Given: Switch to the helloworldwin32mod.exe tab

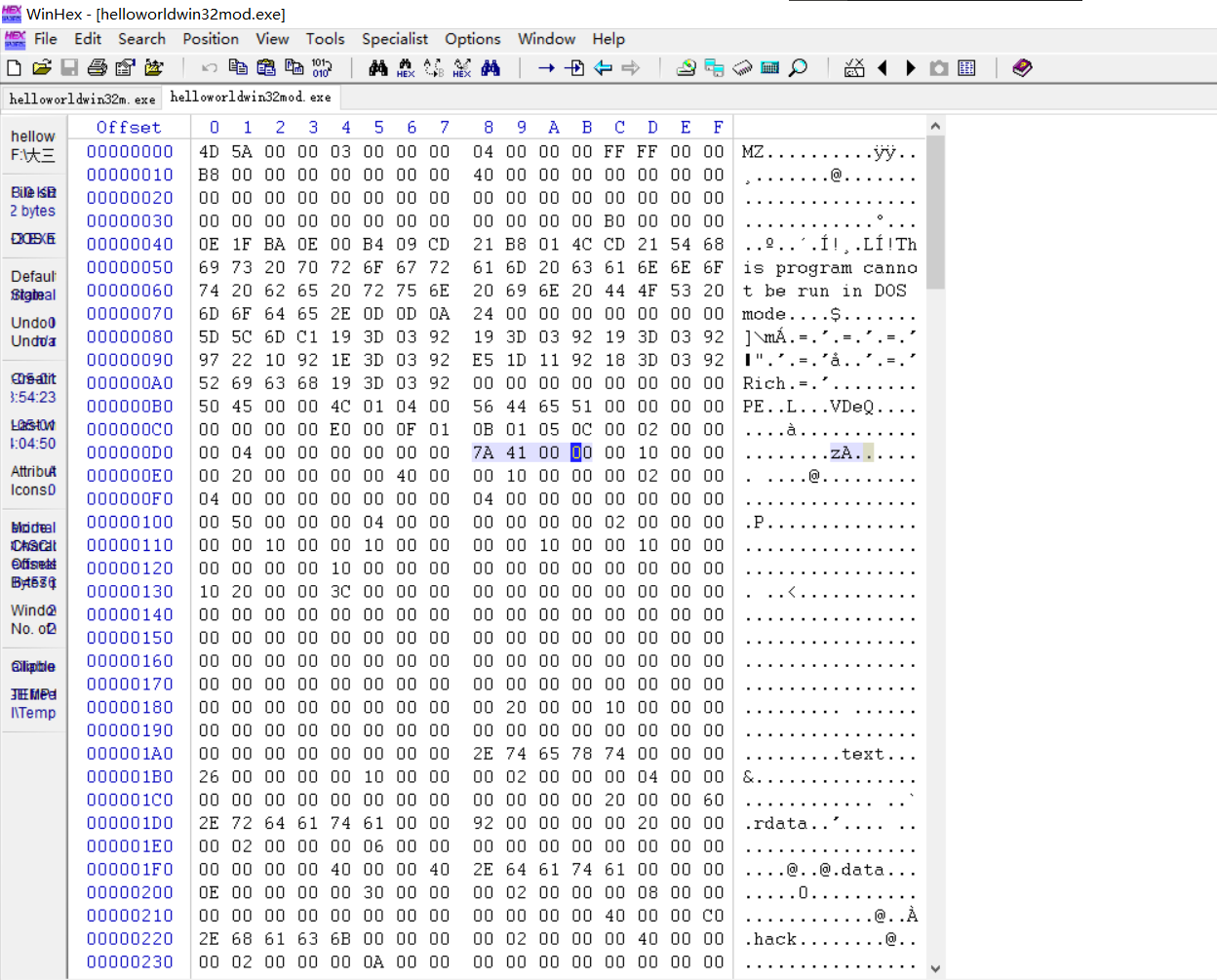Looking at the screenshot, I should click(x=251, y=97).
